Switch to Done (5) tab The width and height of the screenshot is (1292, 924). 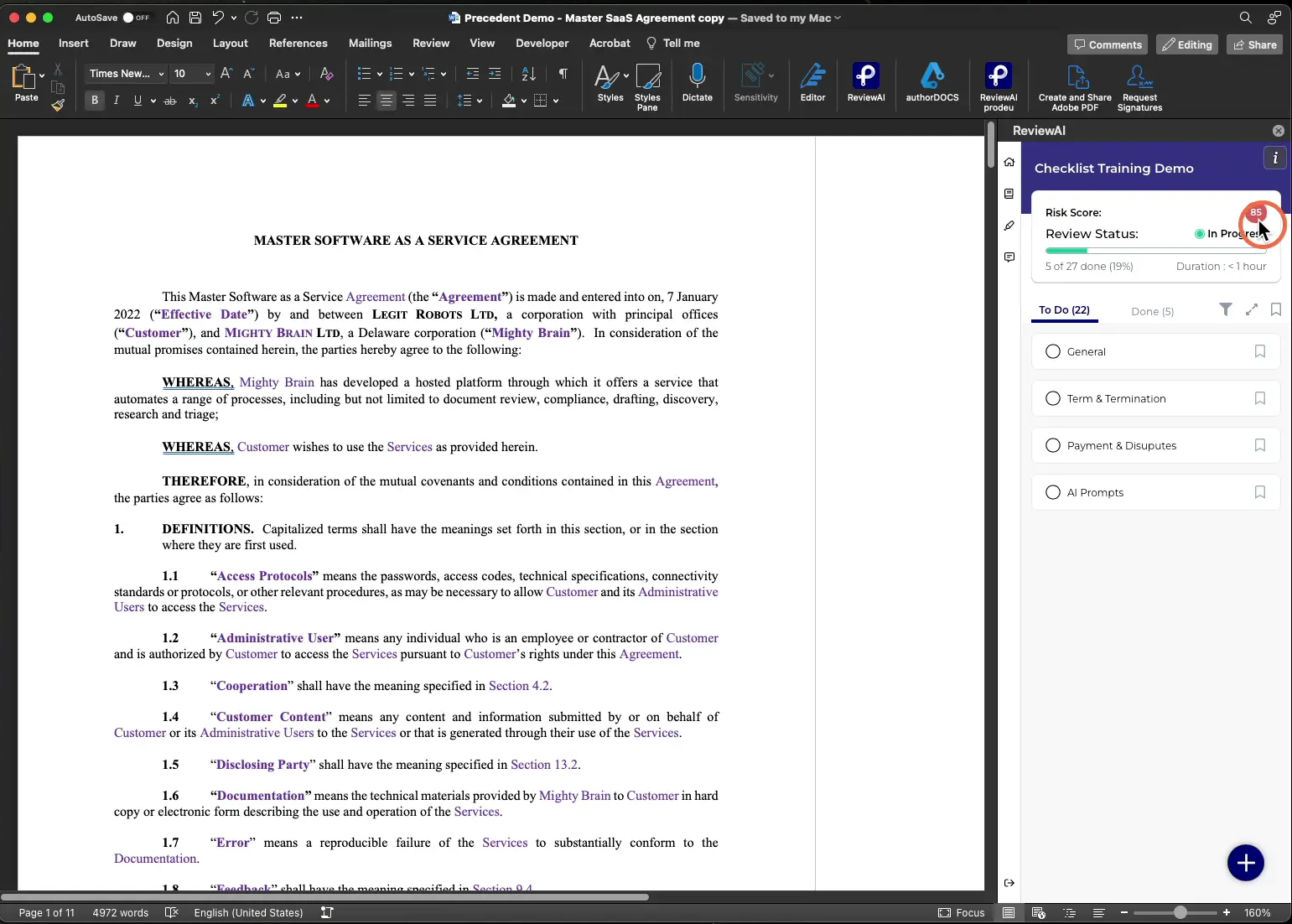click(1152, 311)
